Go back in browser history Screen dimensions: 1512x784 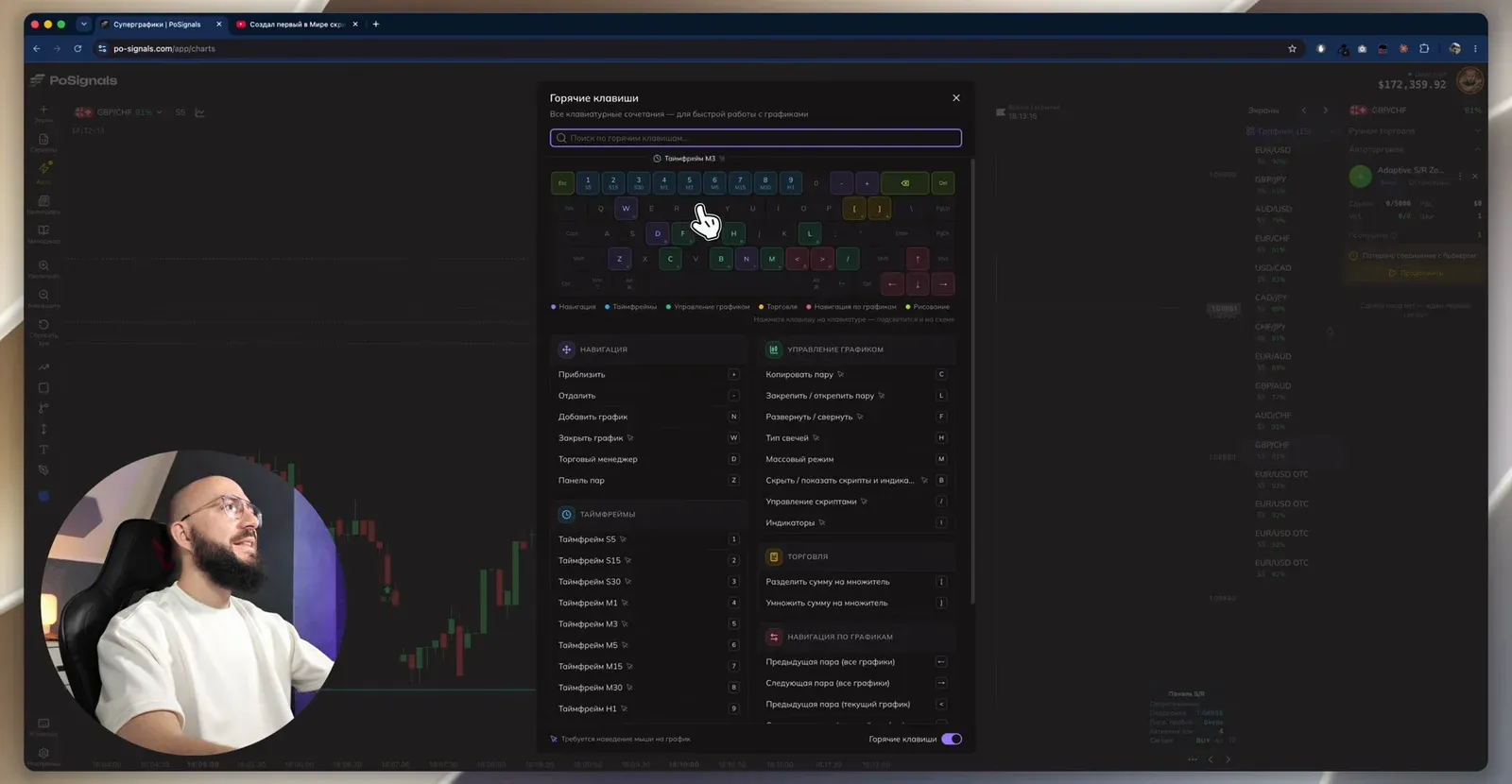pyautogui.click(x=37, y=49)
